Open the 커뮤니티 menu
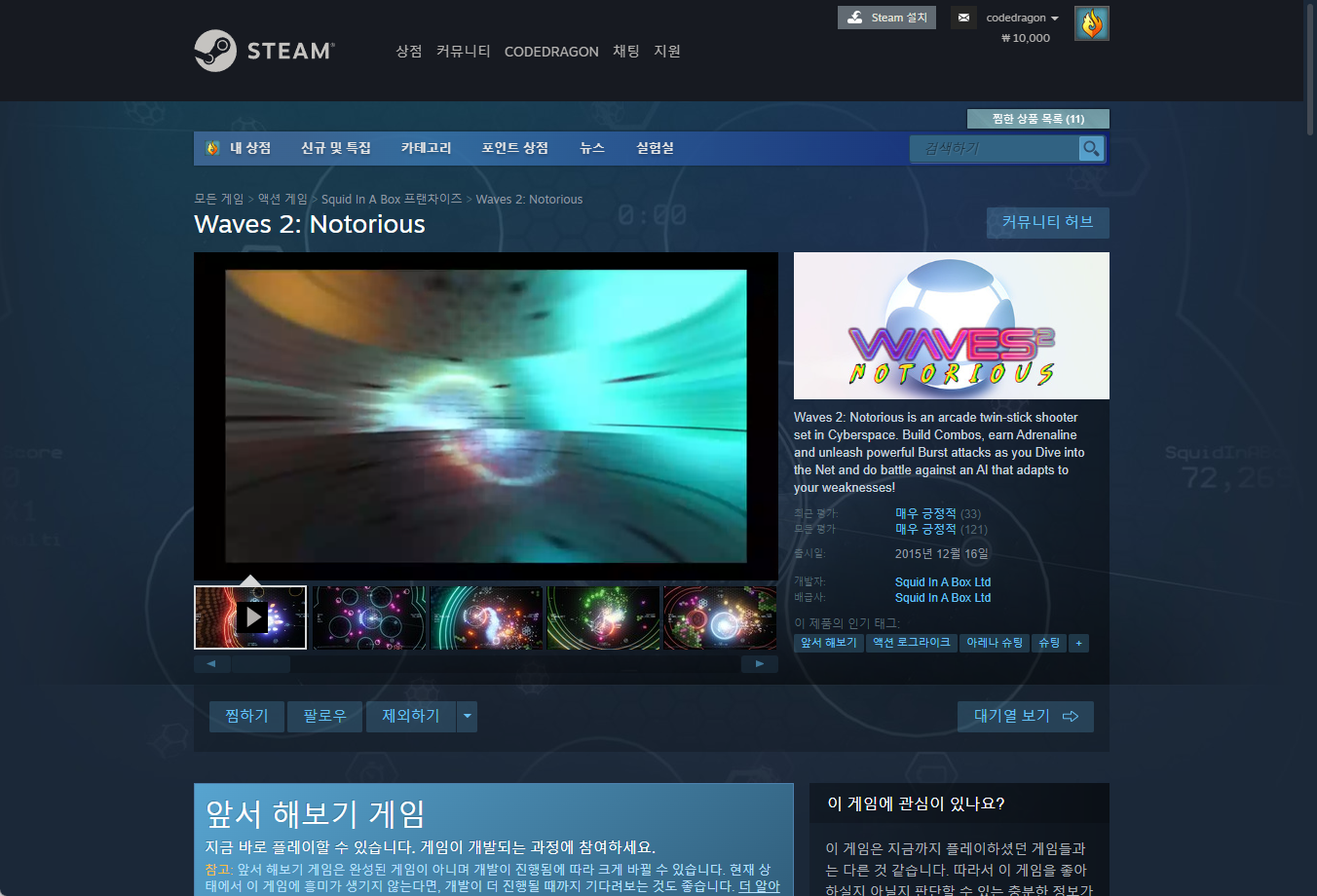This screenshot has height=896, width=1317. point(464,51)
